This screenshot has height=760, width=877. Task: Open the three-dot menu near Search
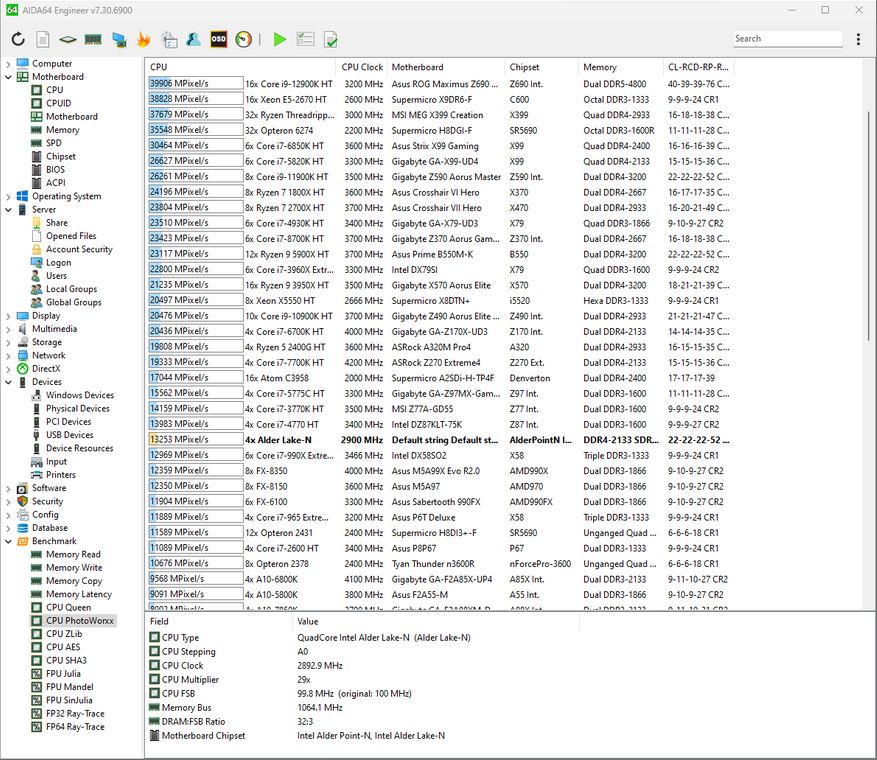[858, 39]
